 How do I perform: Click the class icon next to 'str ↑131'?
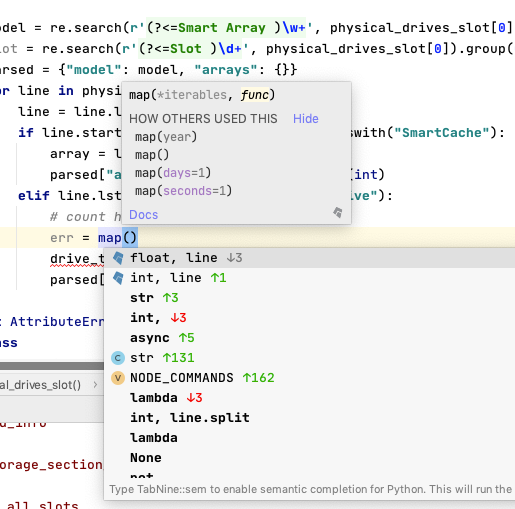click(118, 358)
